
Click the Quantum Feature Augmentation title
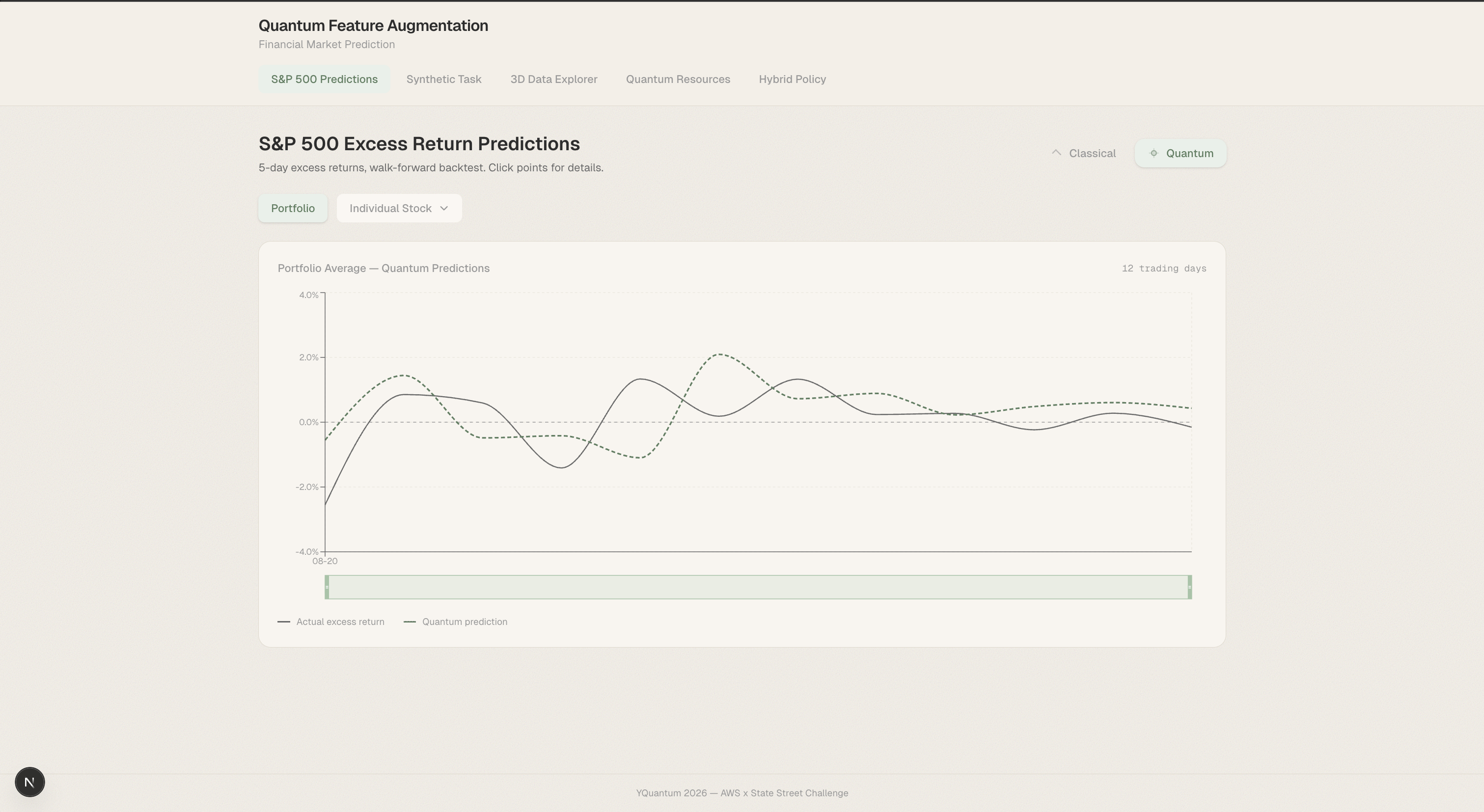373,26
